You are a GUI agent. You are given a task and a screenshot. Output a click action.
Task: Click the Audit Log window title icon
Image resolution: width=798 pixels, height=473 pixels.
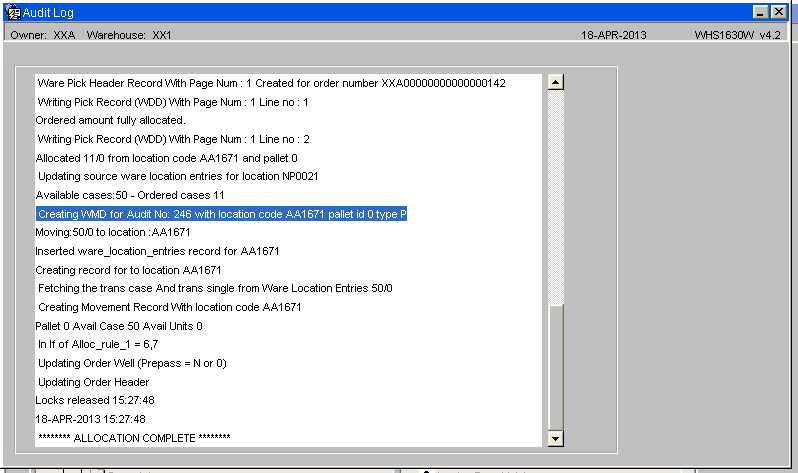[x=12, y=12]
